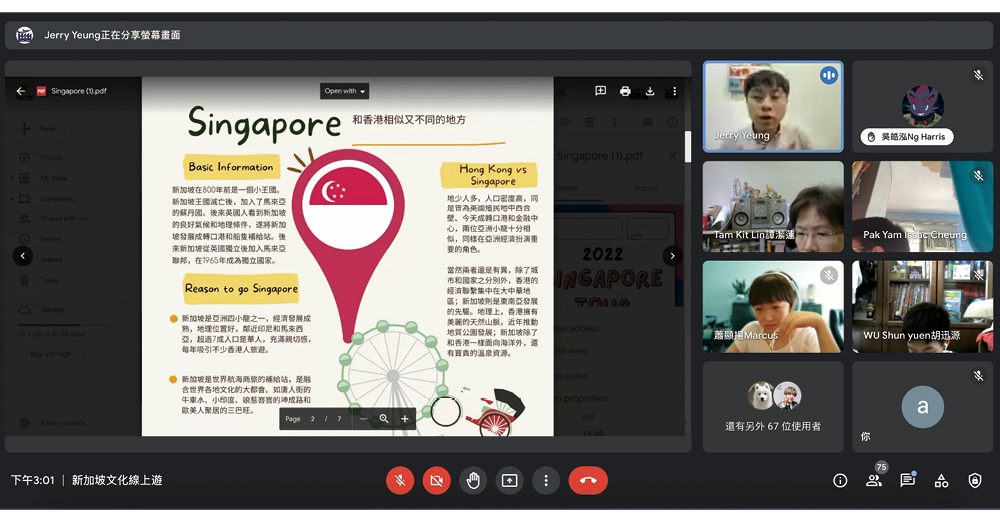Click the red PDF file icon
Screen dimensions: 1000x522
coord(41,91)
